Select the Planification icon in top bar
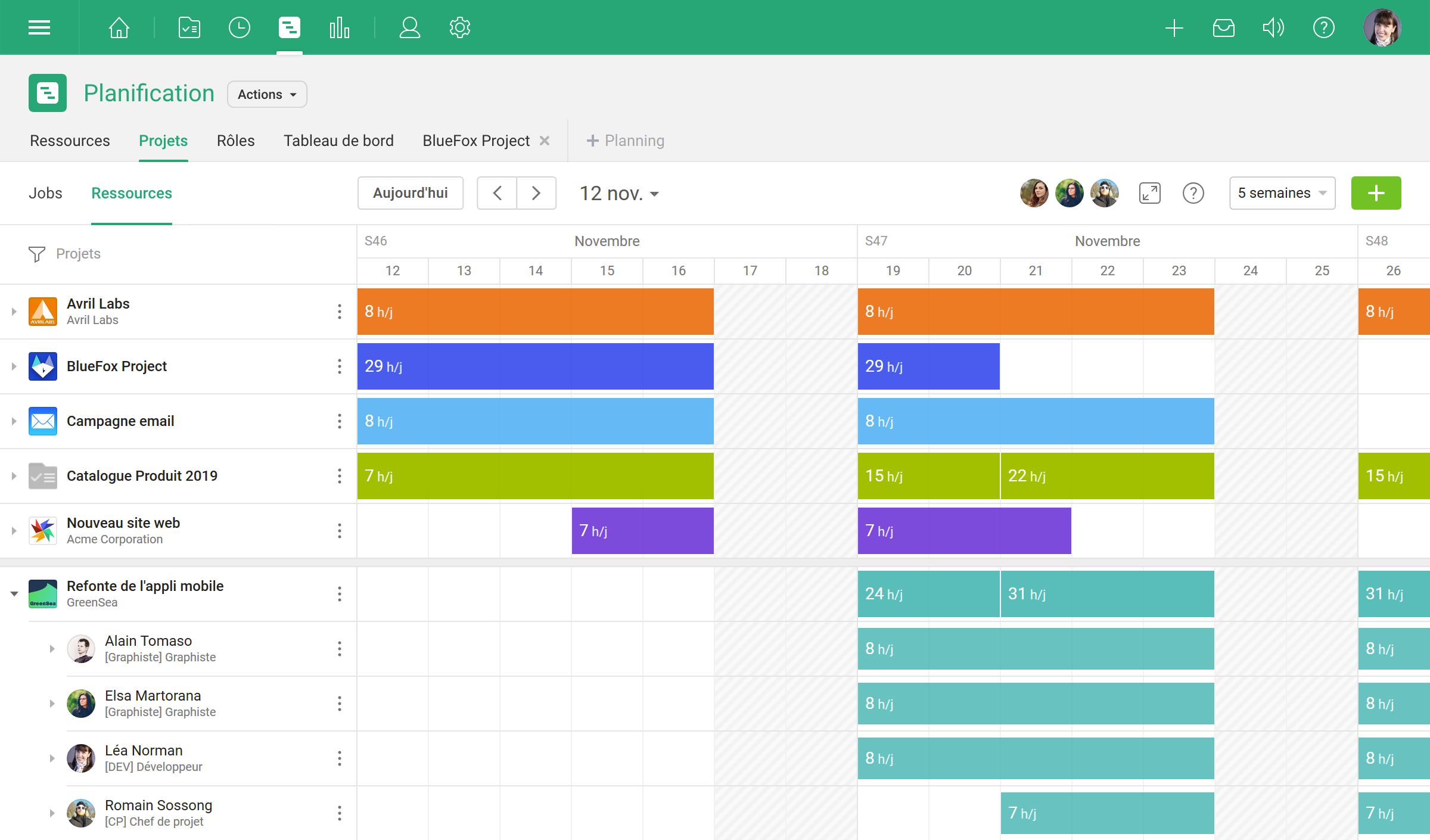 click(290, 27)
